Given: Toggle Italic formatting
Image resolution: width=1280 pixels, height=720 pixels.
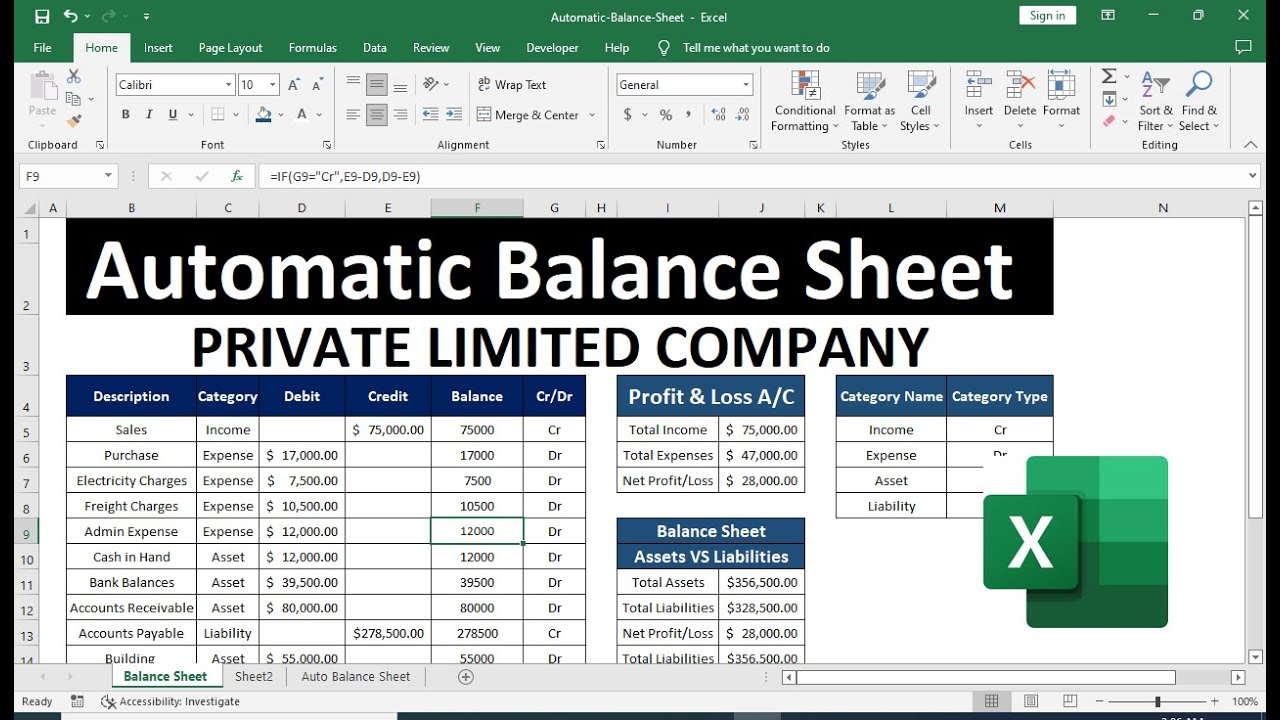Looking at the screenshot, I should (150, 115).
